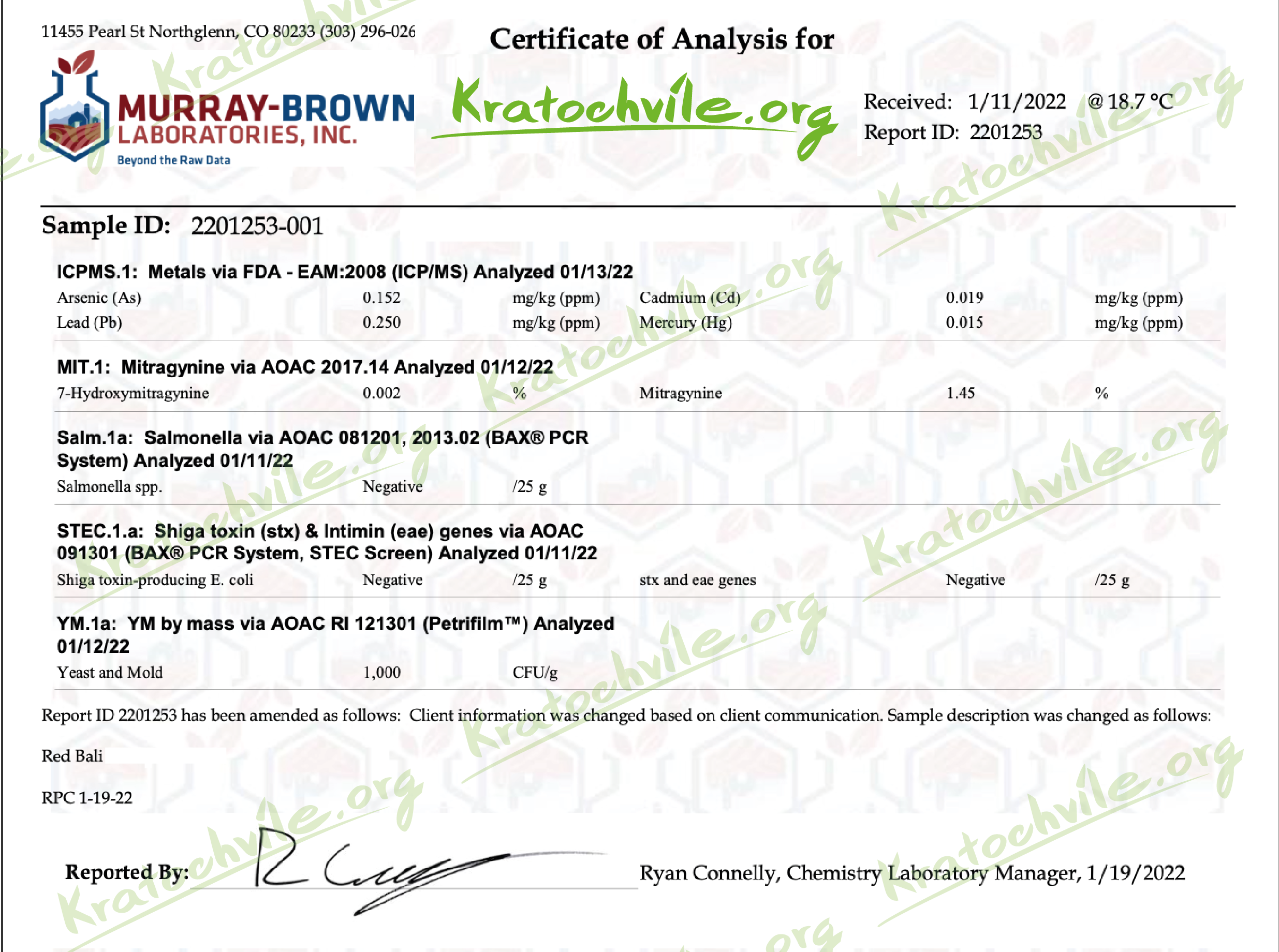Click the Report ID value '2201253' under Received

point(1005,132)
